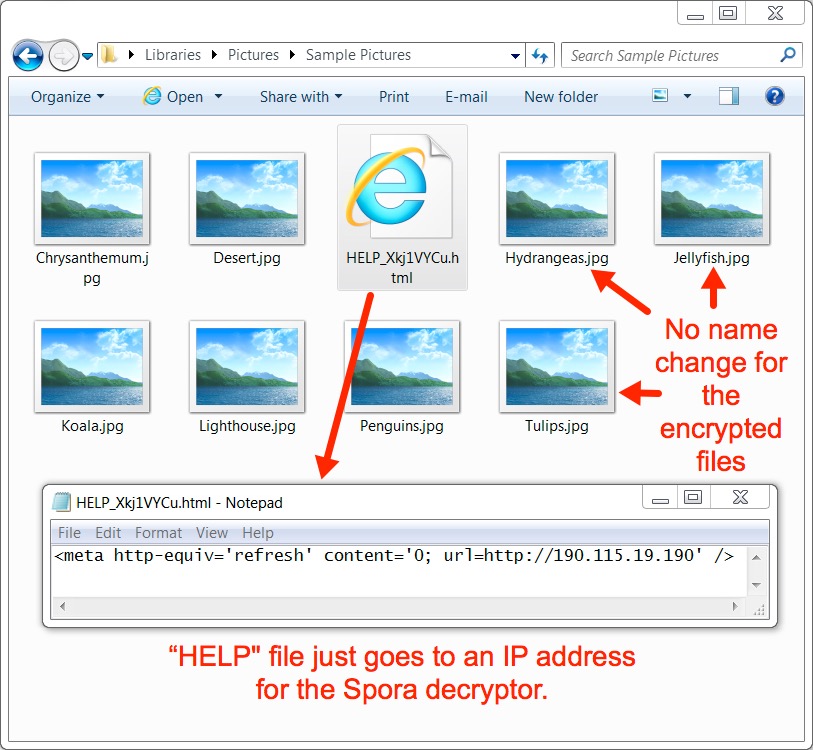The height and width of the screenshot is (750, 813).
Task: Select the Tulips.jpg thumbnail
Action: tap(557, 367)
